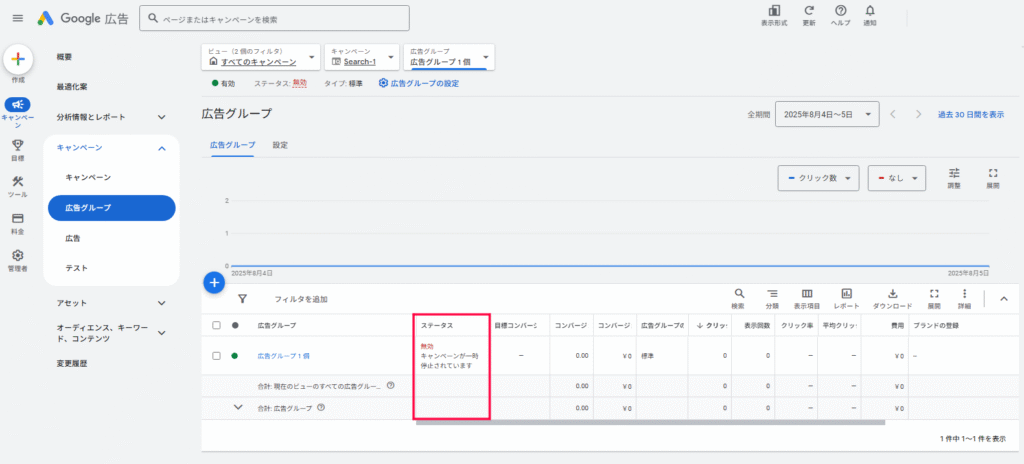Viewport: 1024px width, 464px height.
Task: Open the 料金 card icon
Action: point(18,218)
